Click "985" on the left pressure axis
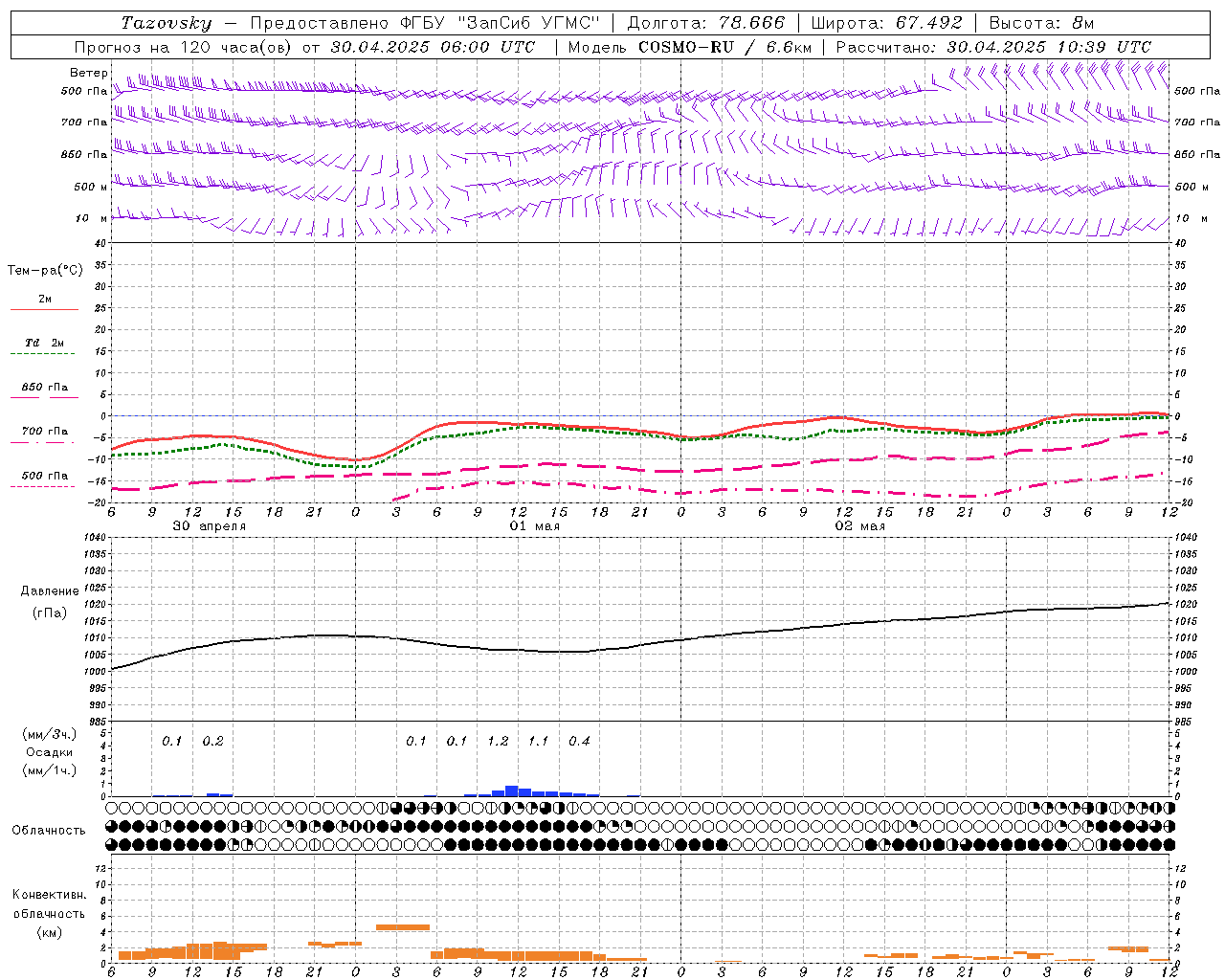 coord(98,722)
